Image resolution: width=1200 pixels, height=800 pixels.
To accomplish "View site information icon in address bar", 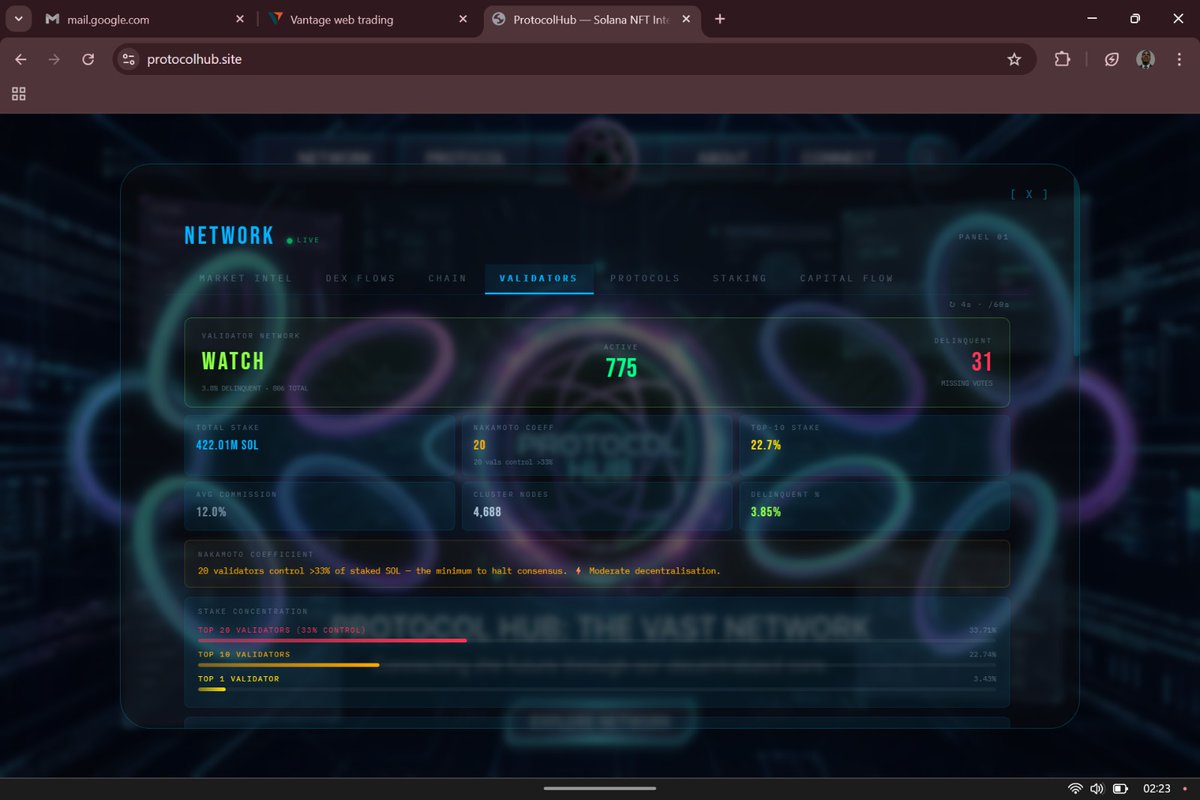I will 128,59.
